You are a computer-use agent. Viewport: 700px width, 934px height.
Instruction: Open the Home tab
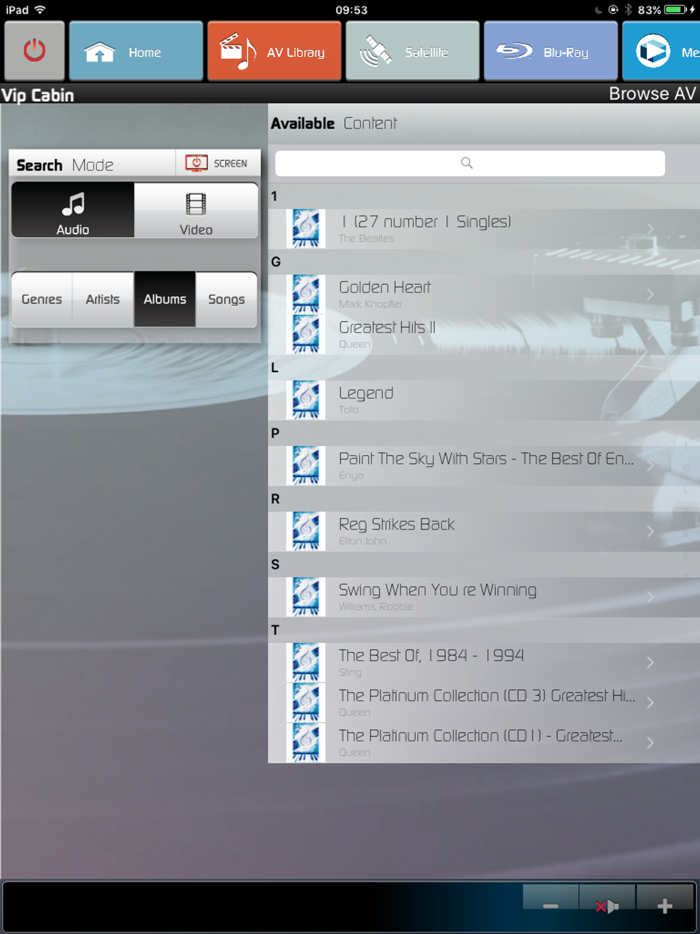tap(136, 51)
